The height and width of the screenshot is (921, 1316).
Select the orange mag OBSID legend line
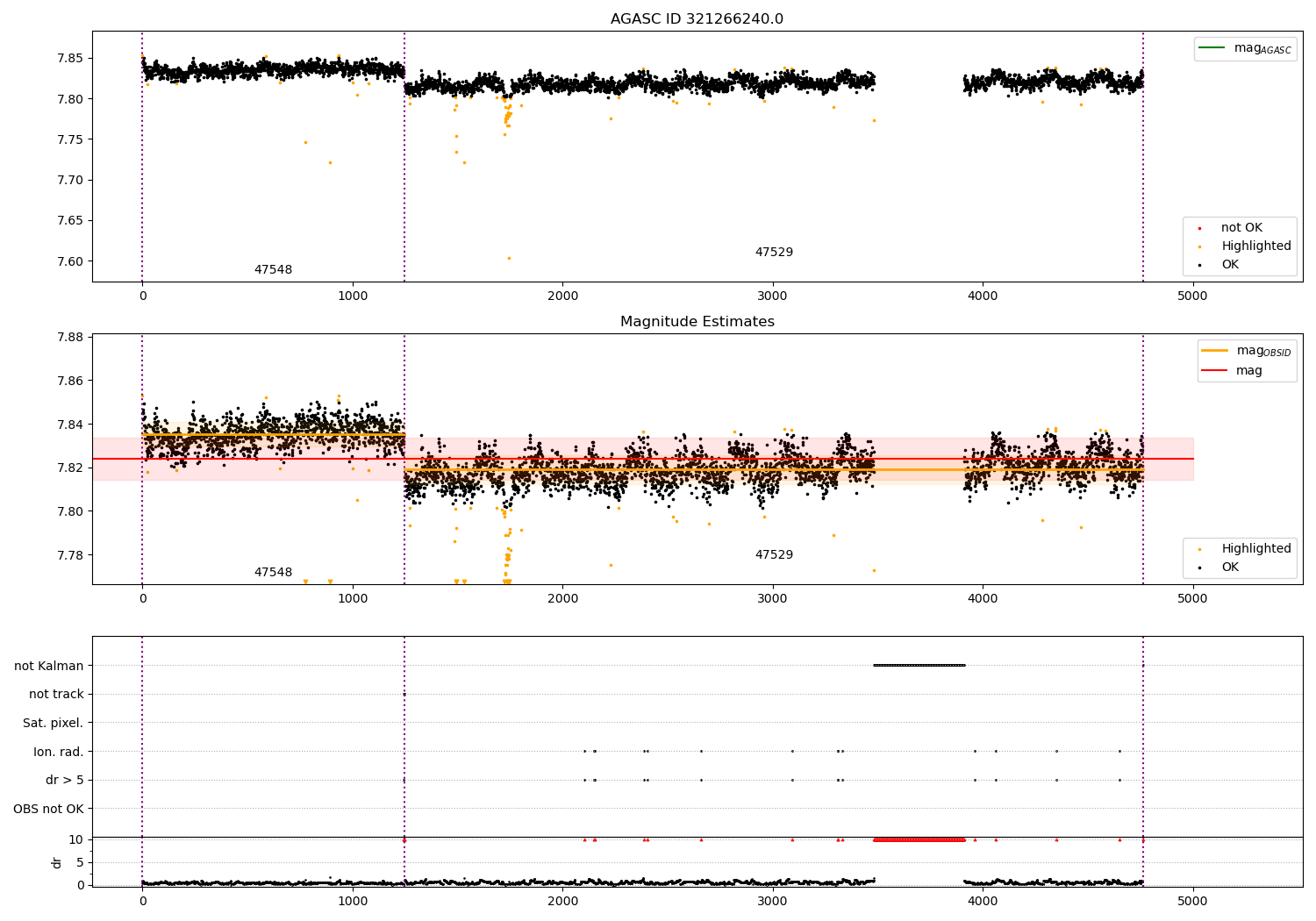point(1215,351)
